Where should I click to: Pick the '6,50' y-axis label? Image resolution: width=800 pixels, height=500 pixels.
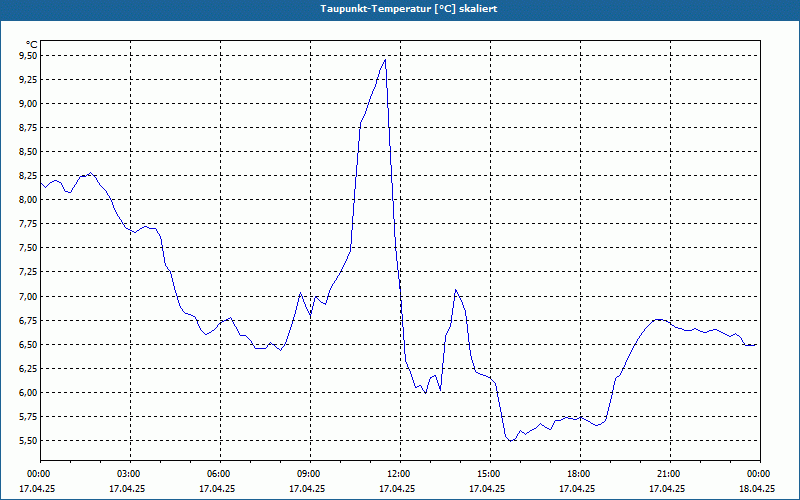(x=28, y=344)
